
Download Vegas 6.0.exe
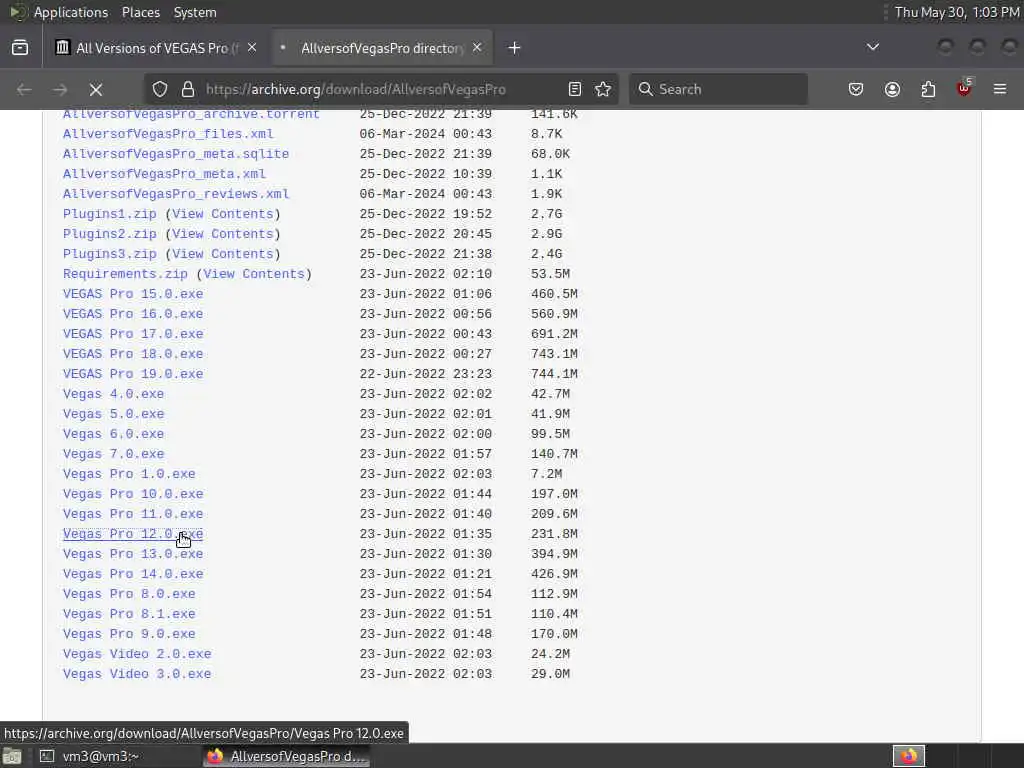[114, 434]
